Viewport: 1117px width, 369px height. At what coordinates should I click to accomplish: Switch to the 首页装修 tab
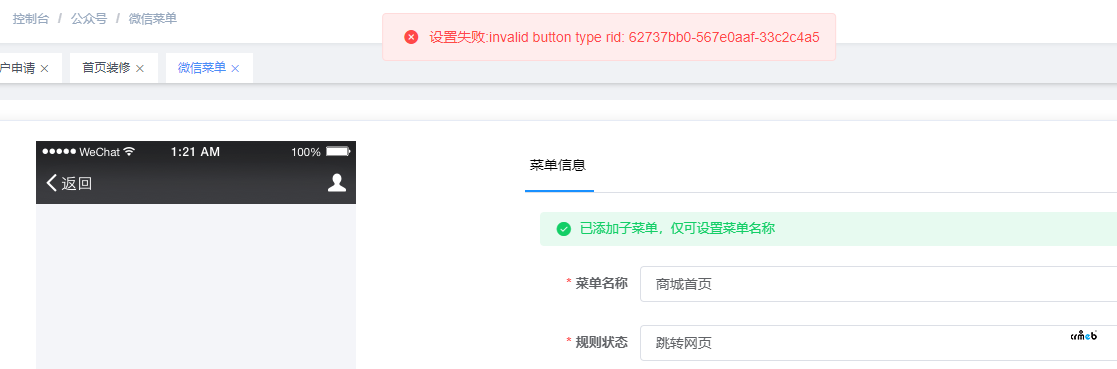click(x=106, y=68)
